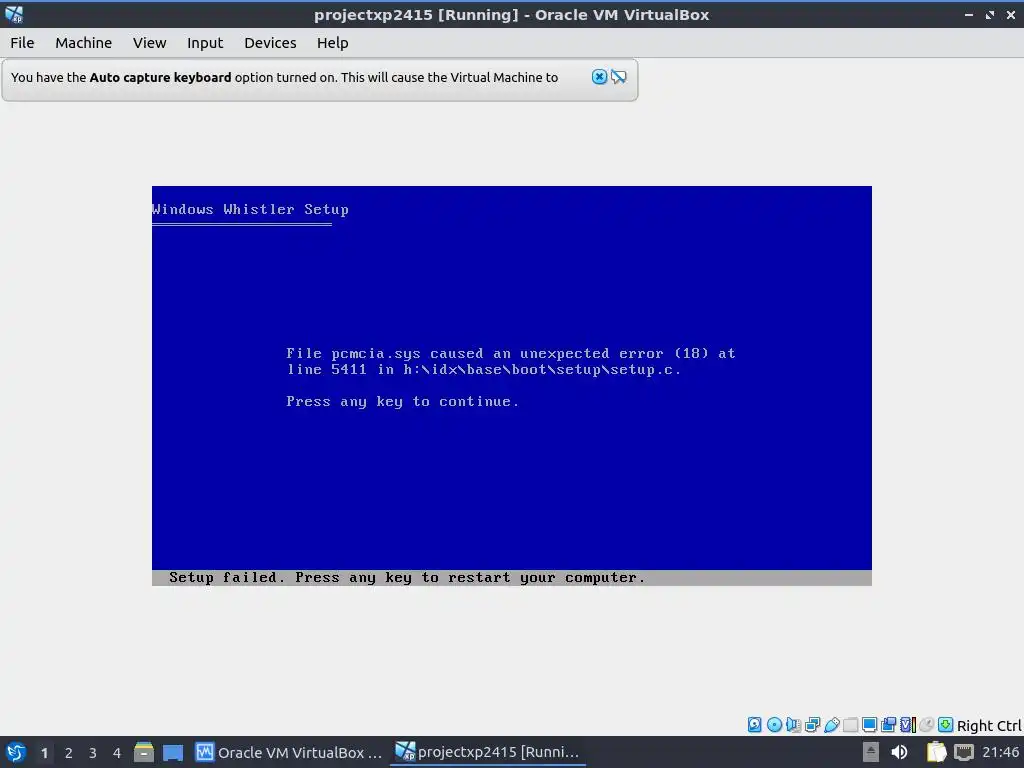Image resolution: width=1024 pixels, height=768 pixels.
Task: Click the 'Setup failed' status bar in the VM
Action: coord(512,577)
